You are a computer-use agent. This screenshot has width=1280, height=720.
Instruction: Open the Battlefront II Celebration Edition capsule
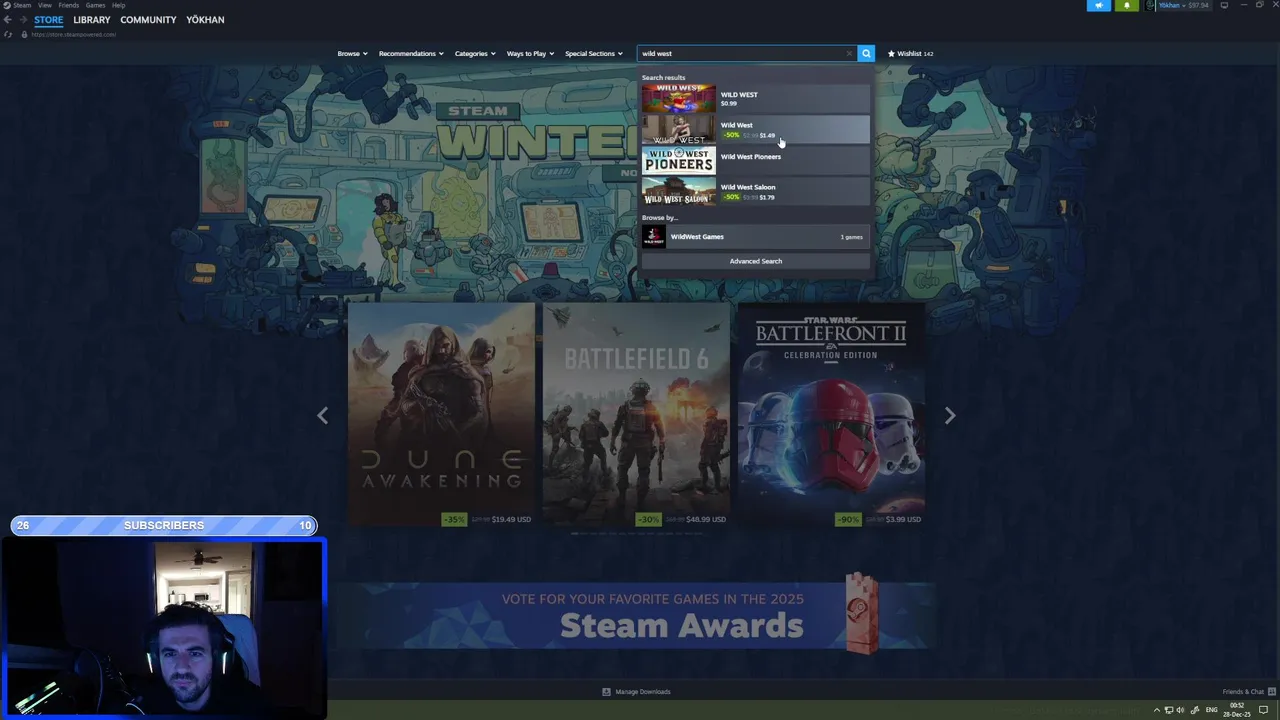[x=831, y=415]
